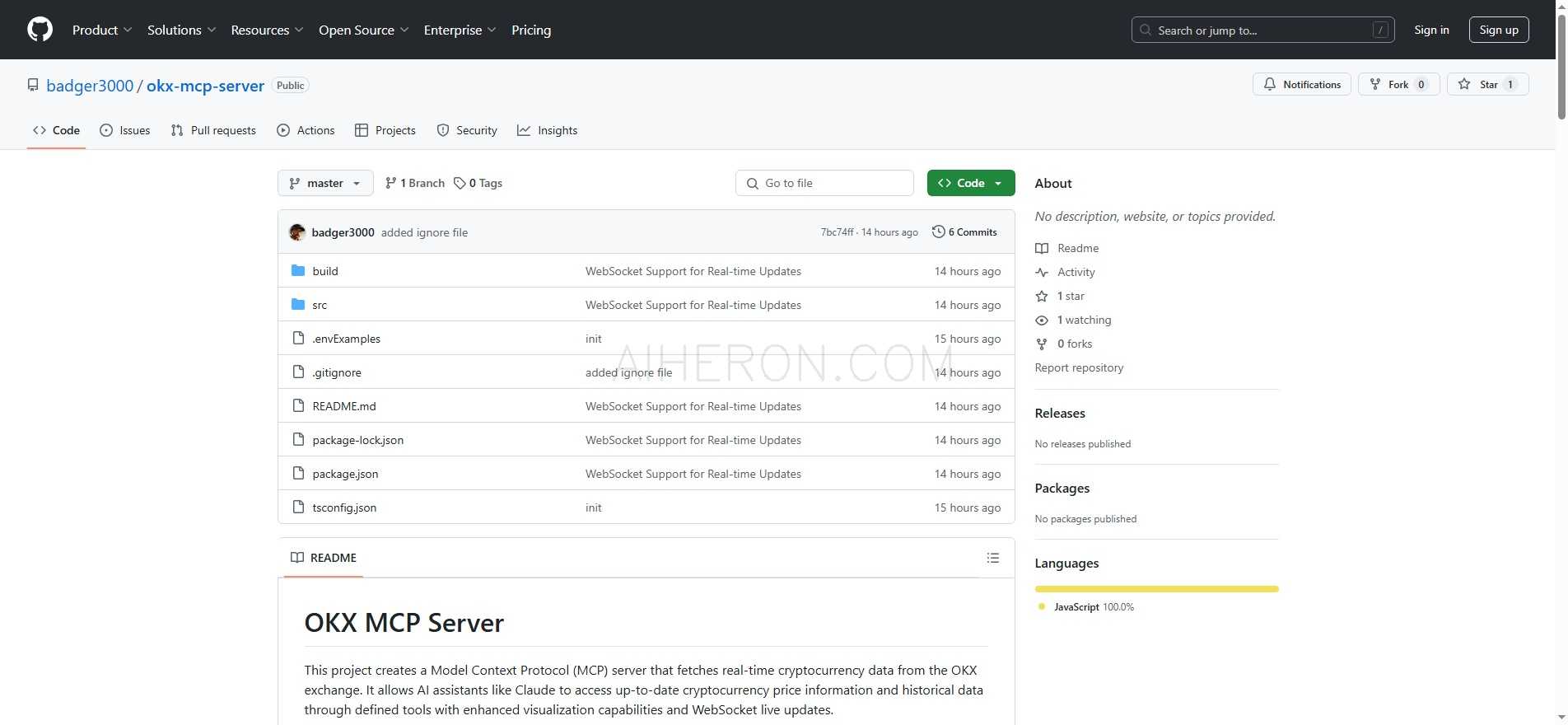Open the GitHub home logo
Screen dimensions: 1568x725
coord(40,30)
